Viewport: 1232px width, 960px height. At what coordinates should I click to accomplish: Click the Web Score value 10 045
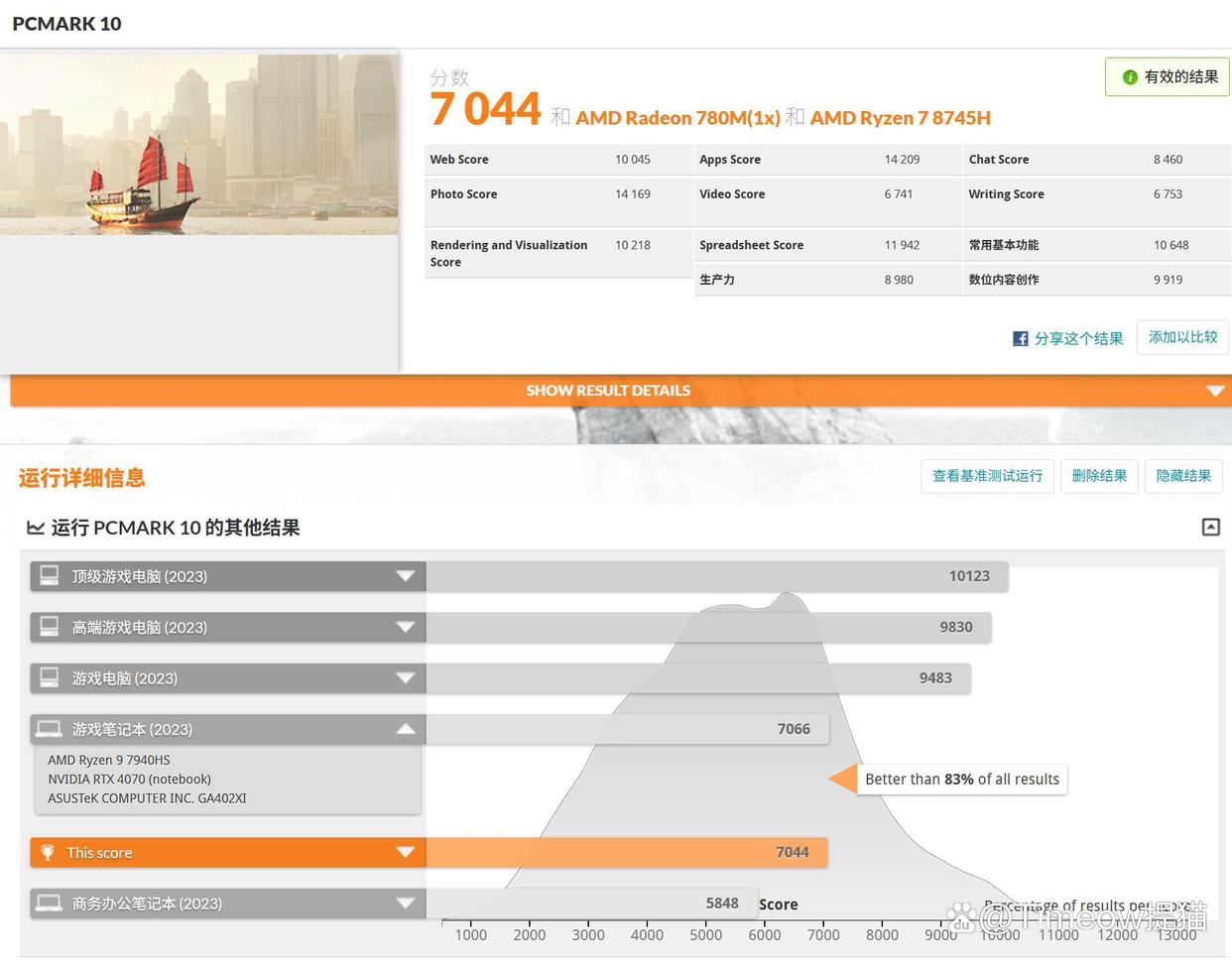633,160
